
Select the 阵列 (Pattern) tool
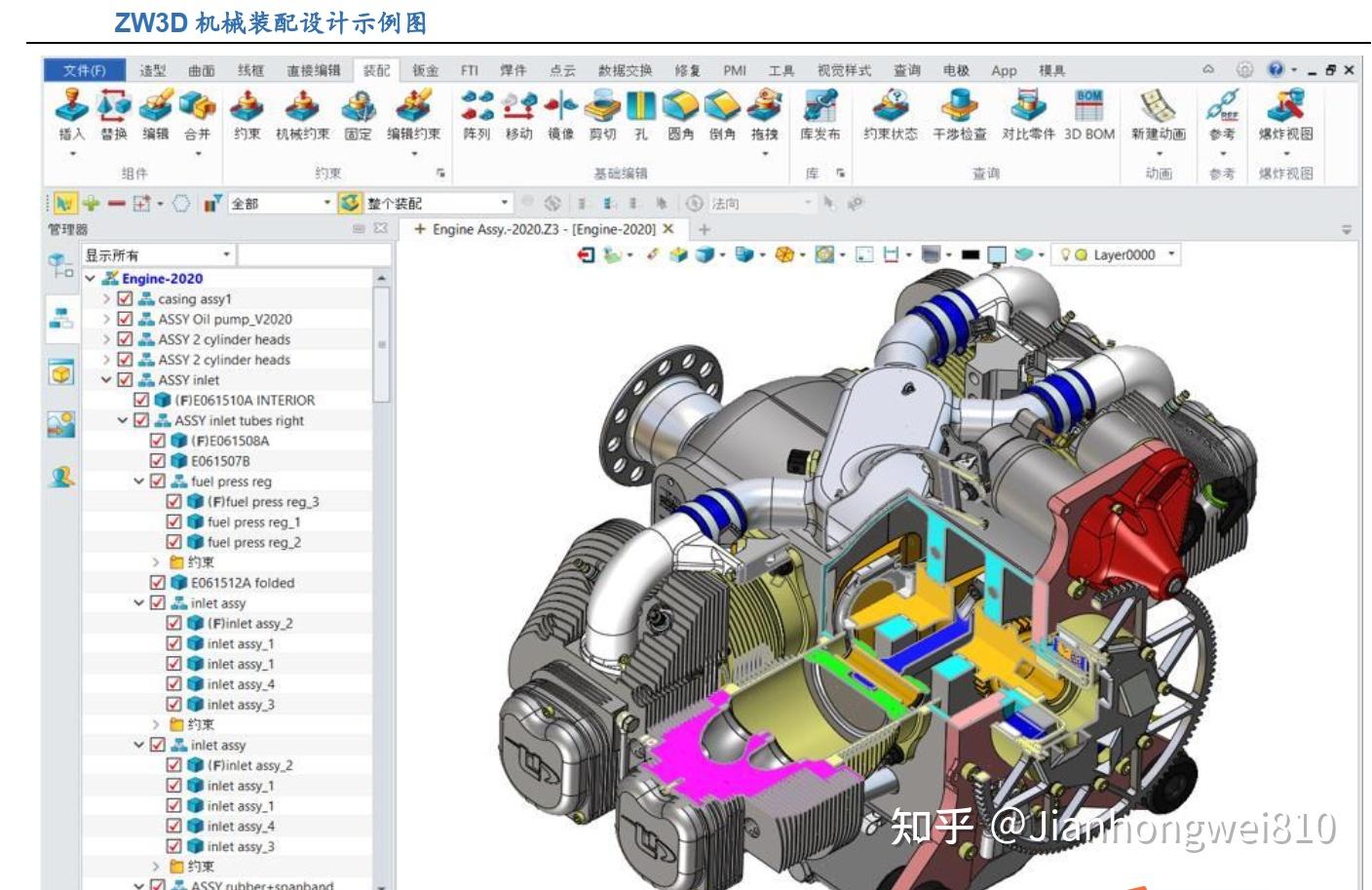[x=476, y=106]
